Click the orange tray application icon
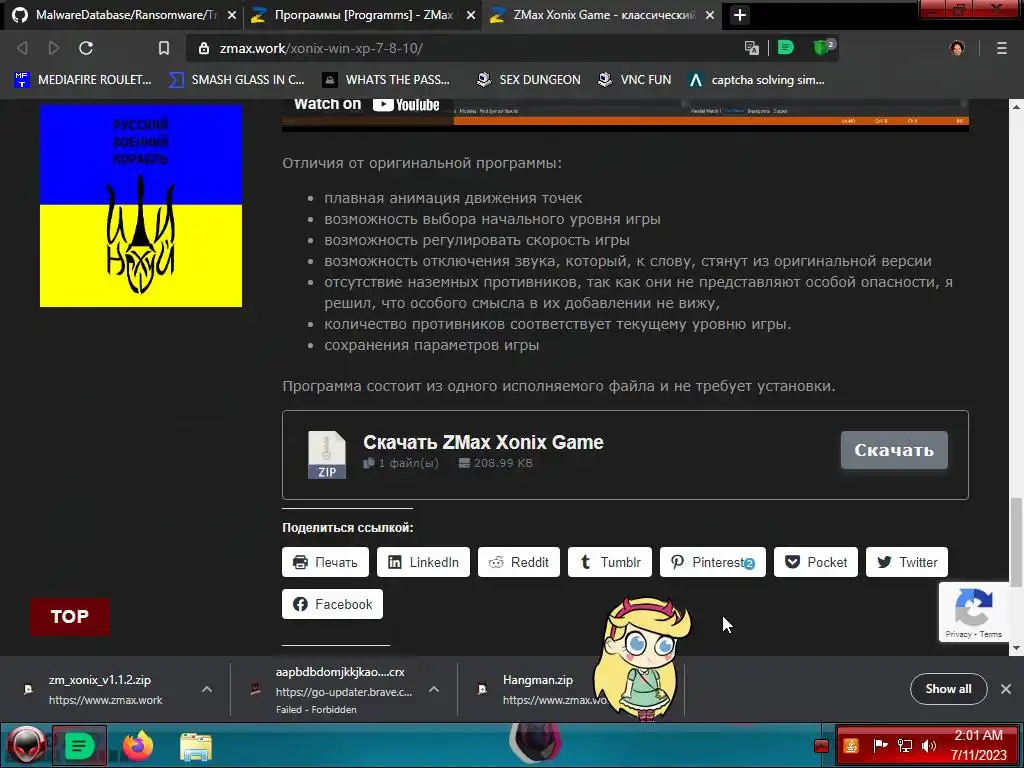Image resolution: width=1024 pixels, height=768 pixels. 851,745
